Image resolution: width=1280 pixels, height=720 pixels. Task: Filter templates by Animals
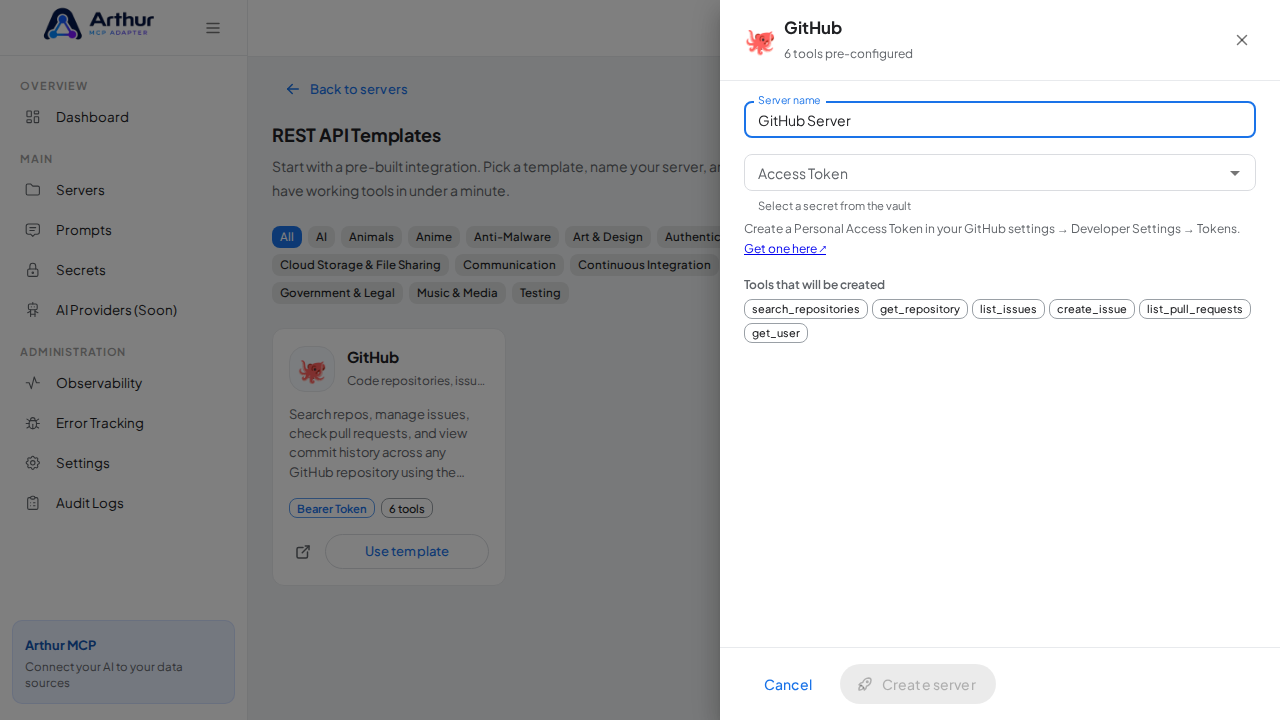pos(371,237)
